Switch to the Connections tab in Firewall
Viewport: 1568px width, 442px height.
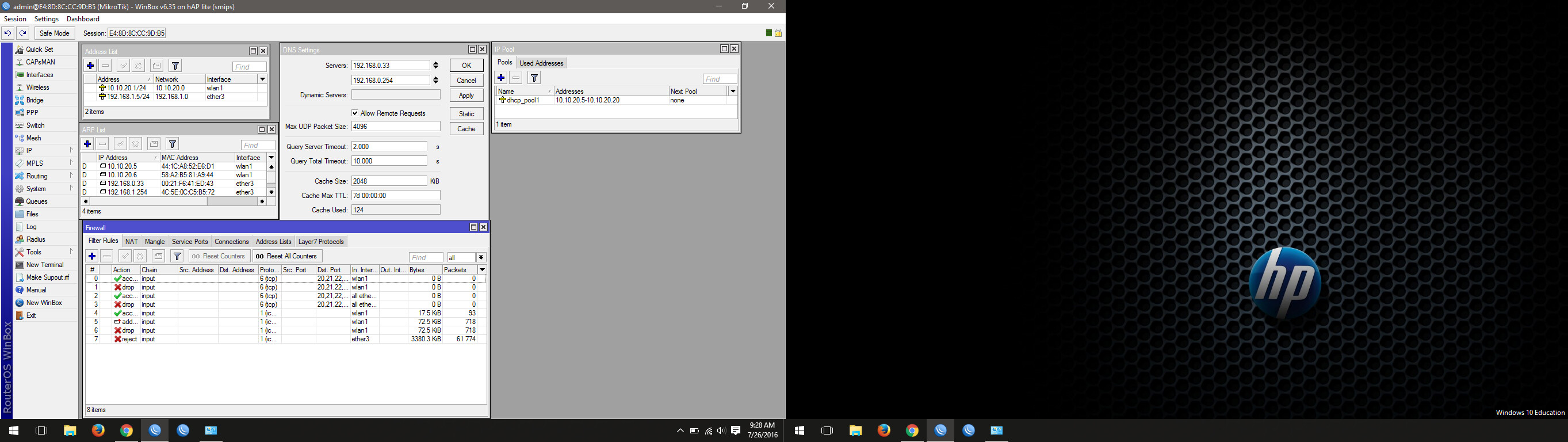coord(231,242)
